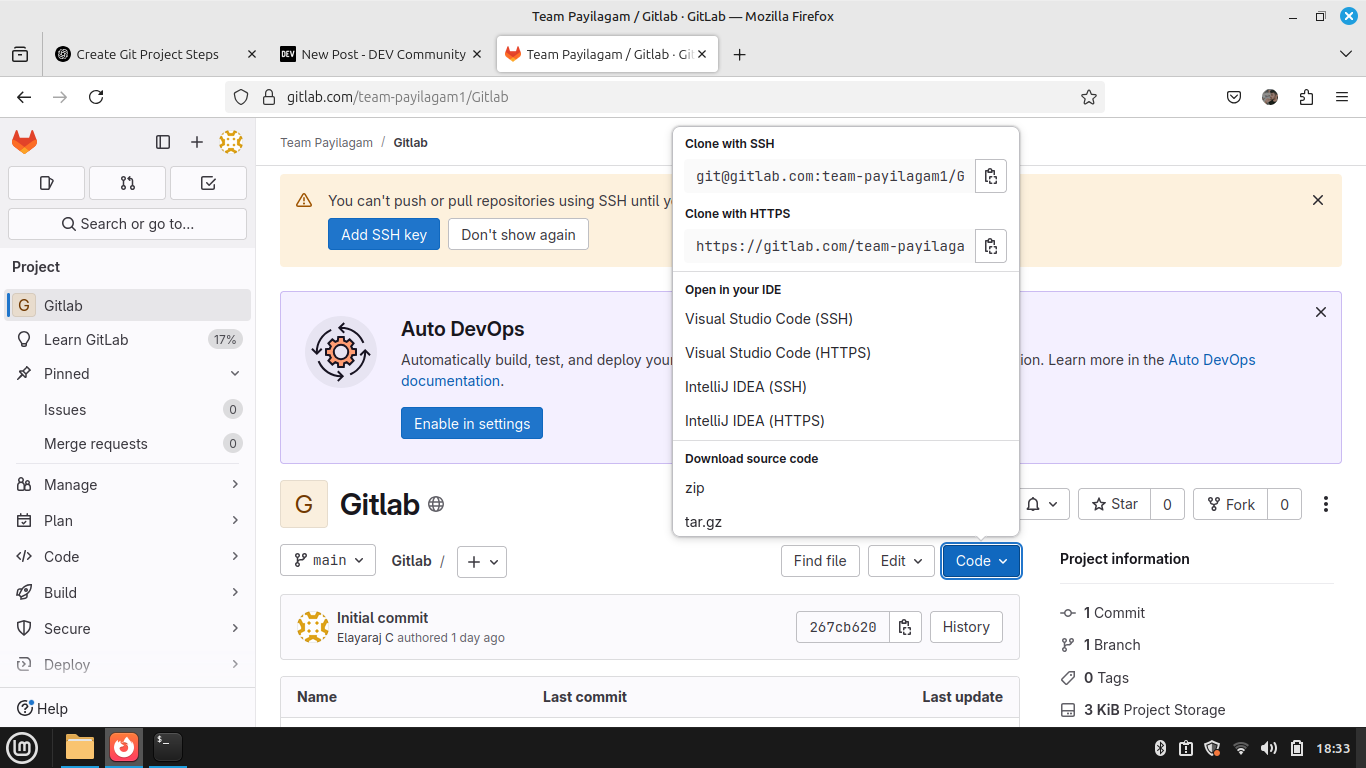The image size is (1366, 768).
Task: Click the notification bell dropdown
Action: [x=1044, y=504]
